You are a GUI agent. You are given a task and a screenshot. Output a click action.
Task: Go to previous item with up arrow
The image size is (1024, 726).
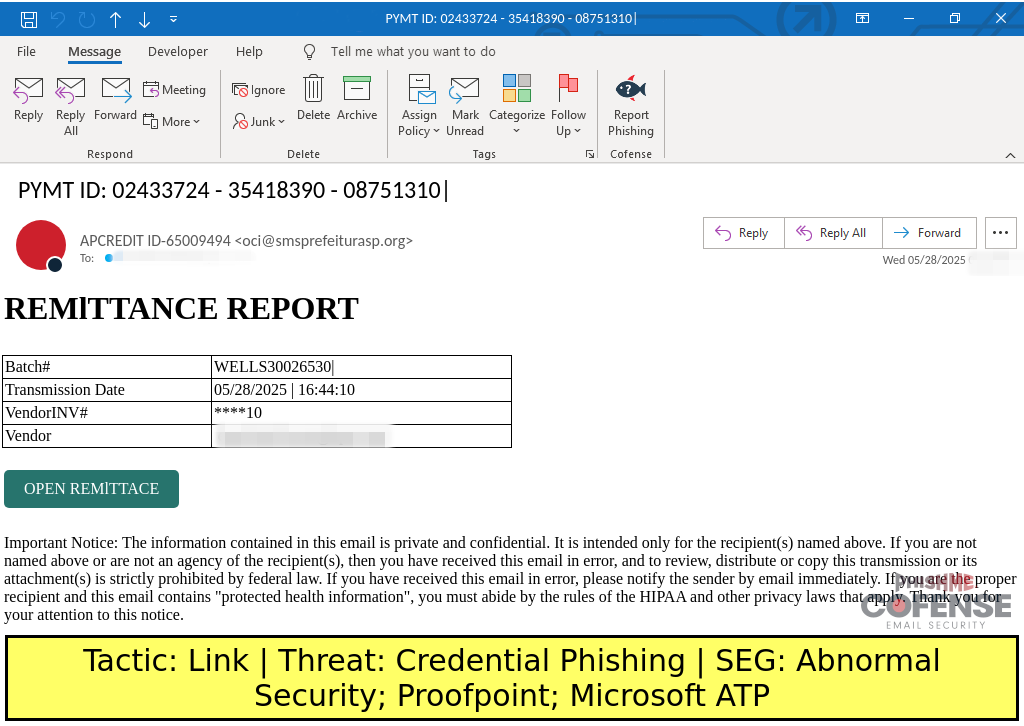pyautogui.click(x=116, y=20)
